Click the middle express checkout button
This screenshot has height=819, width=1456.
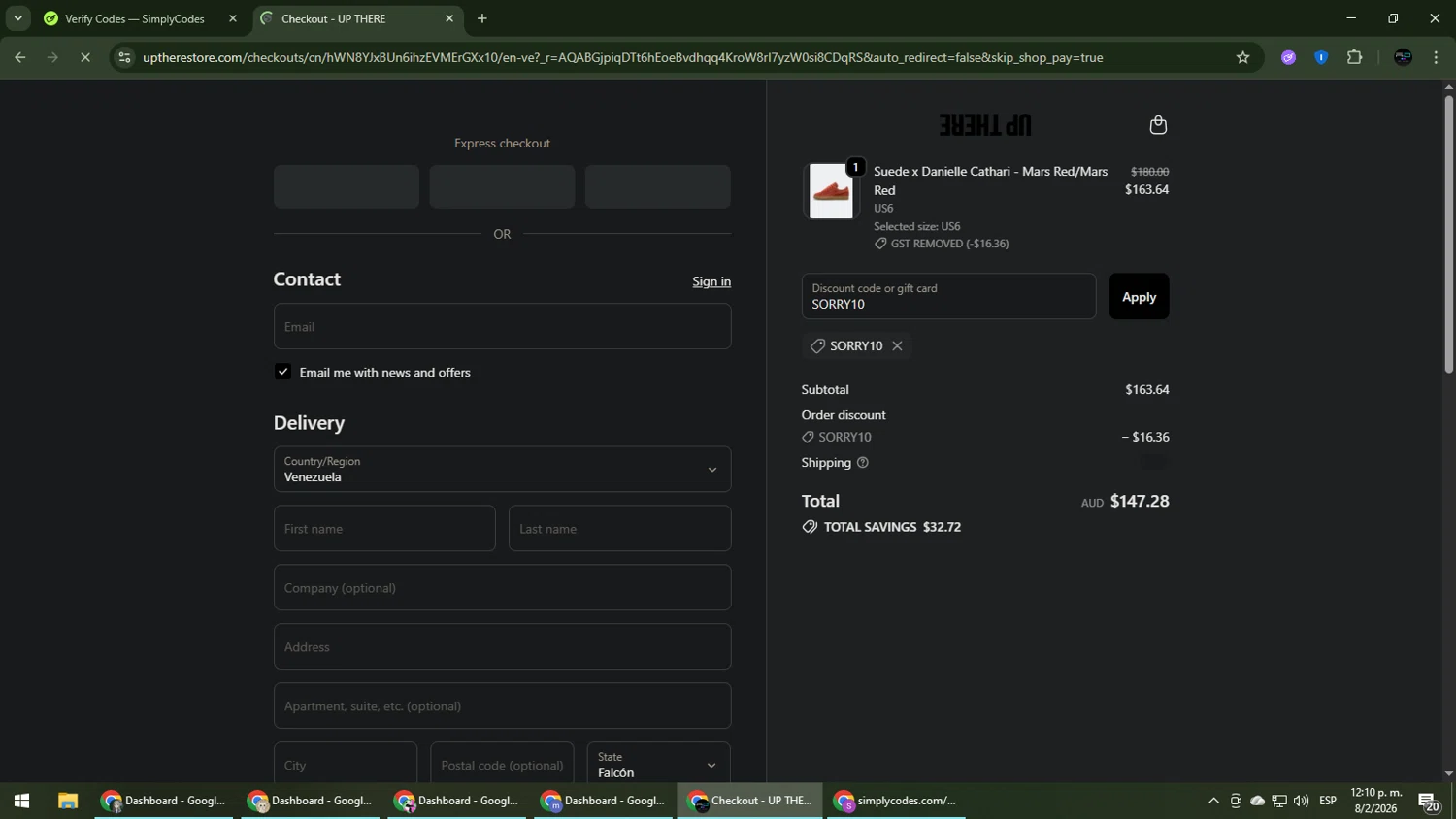pos(502,186)
